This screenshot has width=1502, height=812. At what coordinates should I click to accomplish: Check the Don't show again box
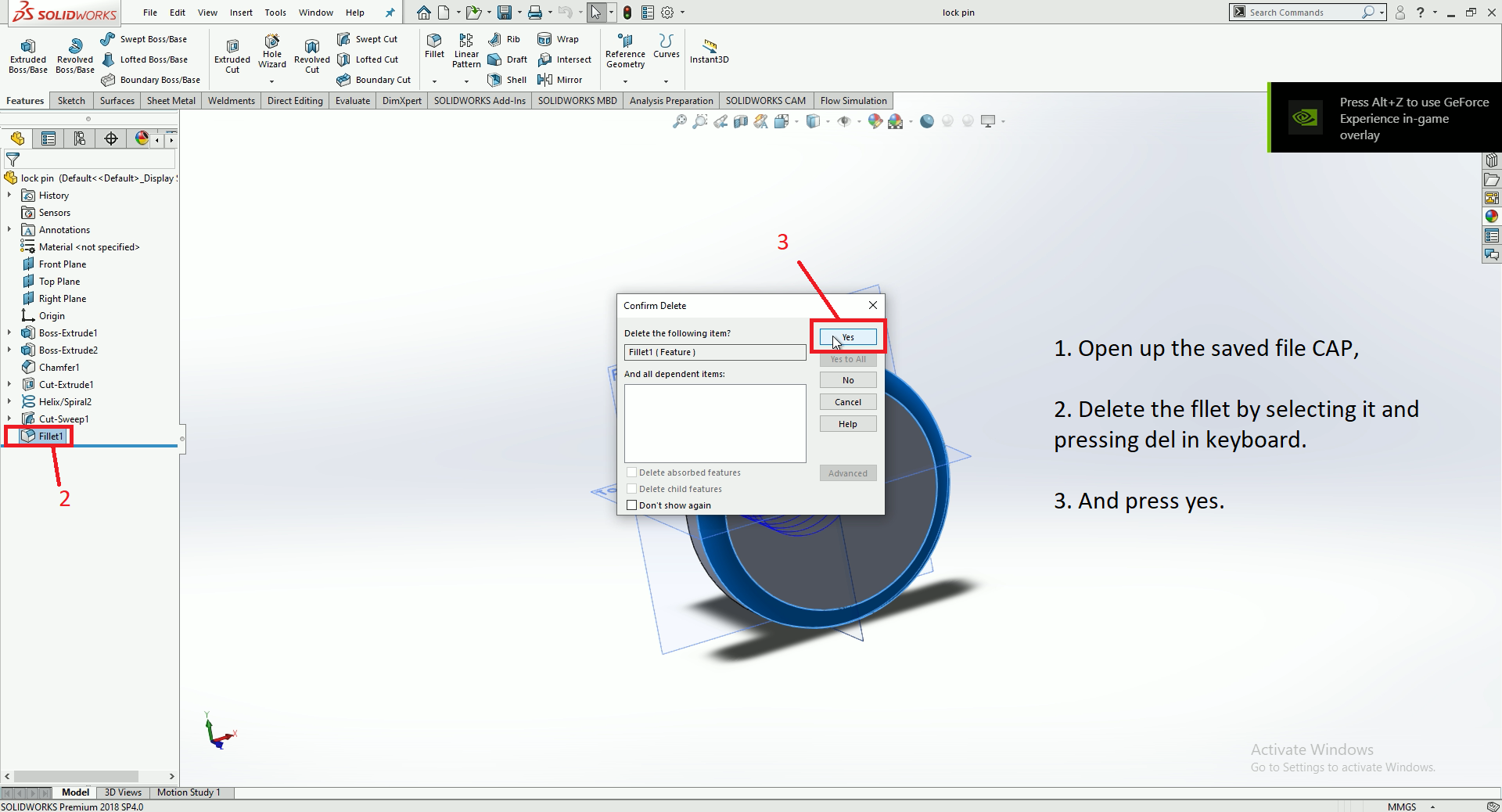click(x=631, y=505)
